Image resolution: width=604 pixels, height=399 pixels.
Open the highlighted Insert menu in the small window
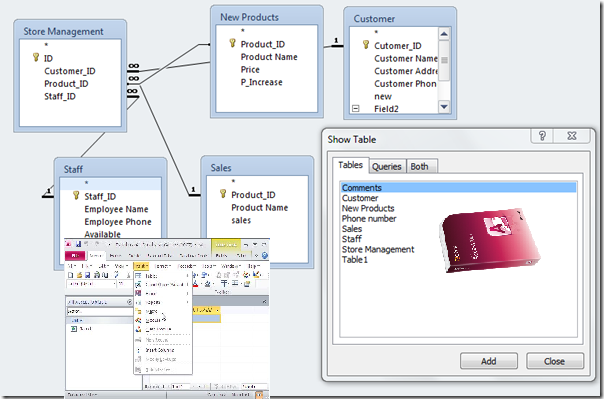pos(141,266)
